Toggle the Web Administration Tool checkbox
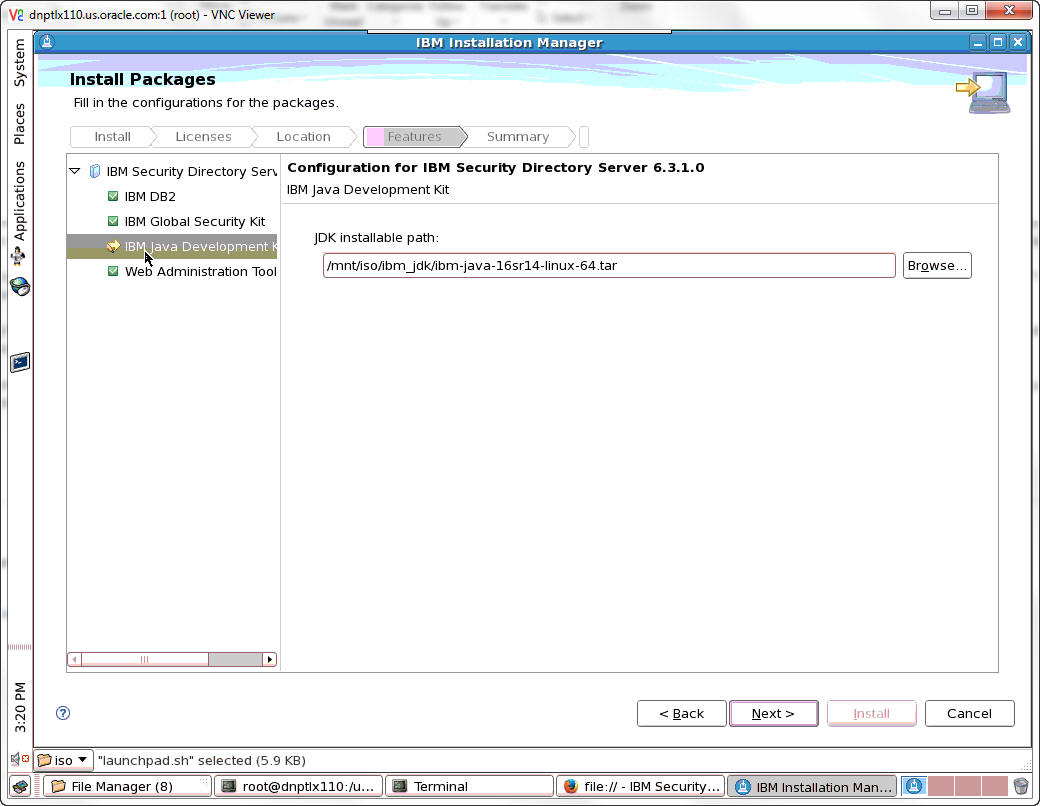This screenshot has height=806, width=1040. [113, 271]
